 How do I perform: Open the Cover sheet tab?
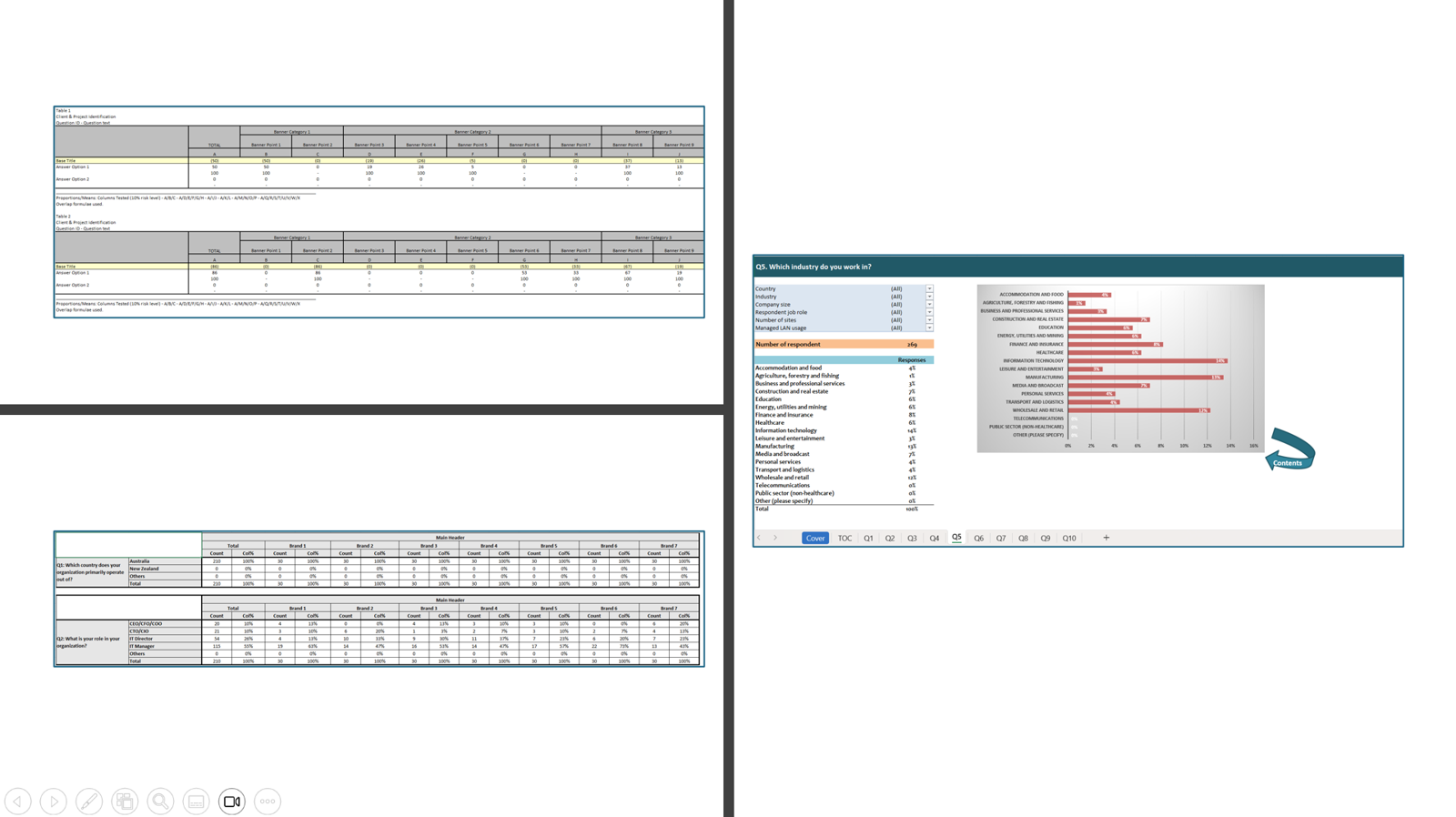tap(814, 539)
